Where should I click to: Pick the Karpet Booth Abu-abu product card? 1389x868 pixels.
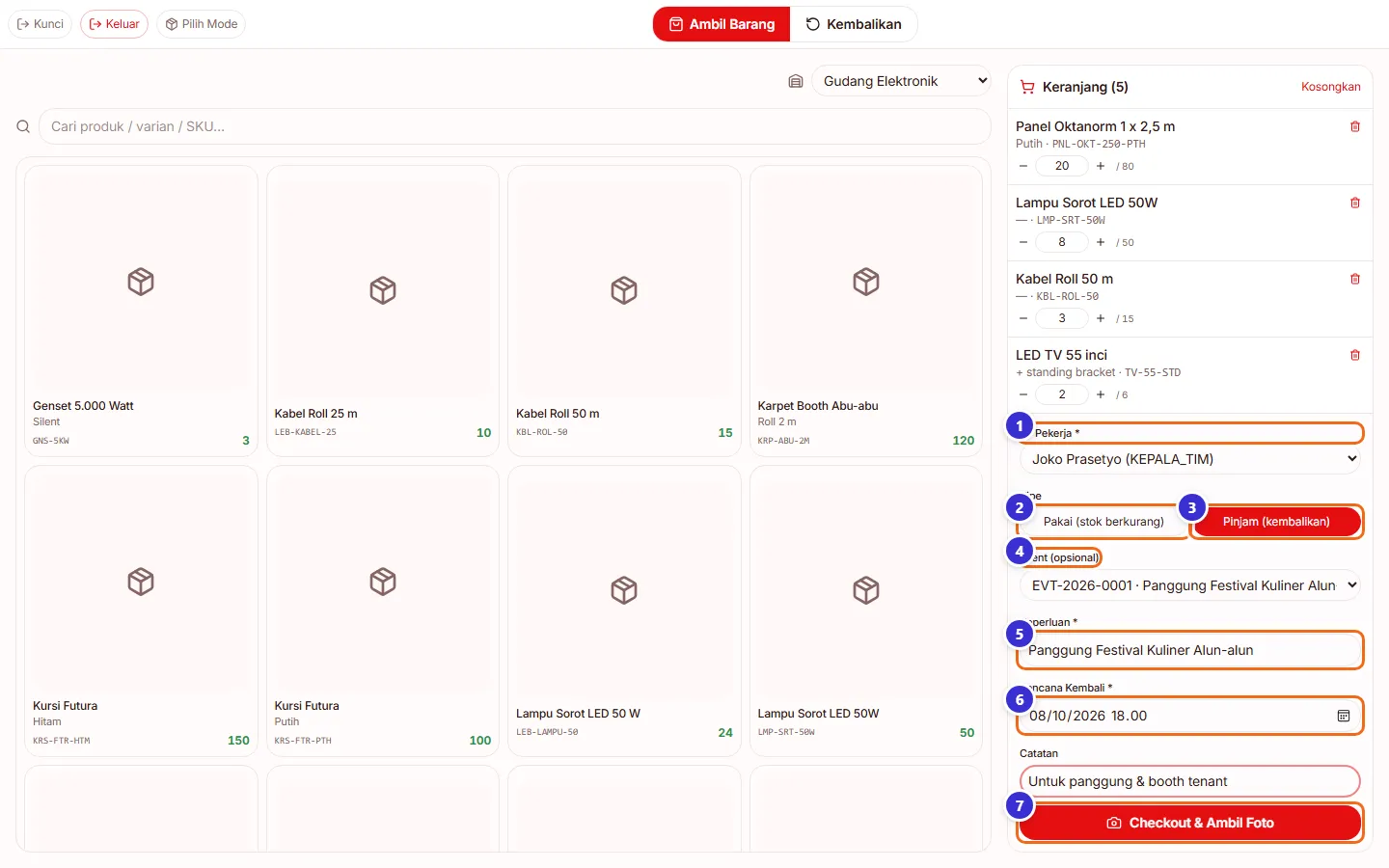click(x=866, y=311)
